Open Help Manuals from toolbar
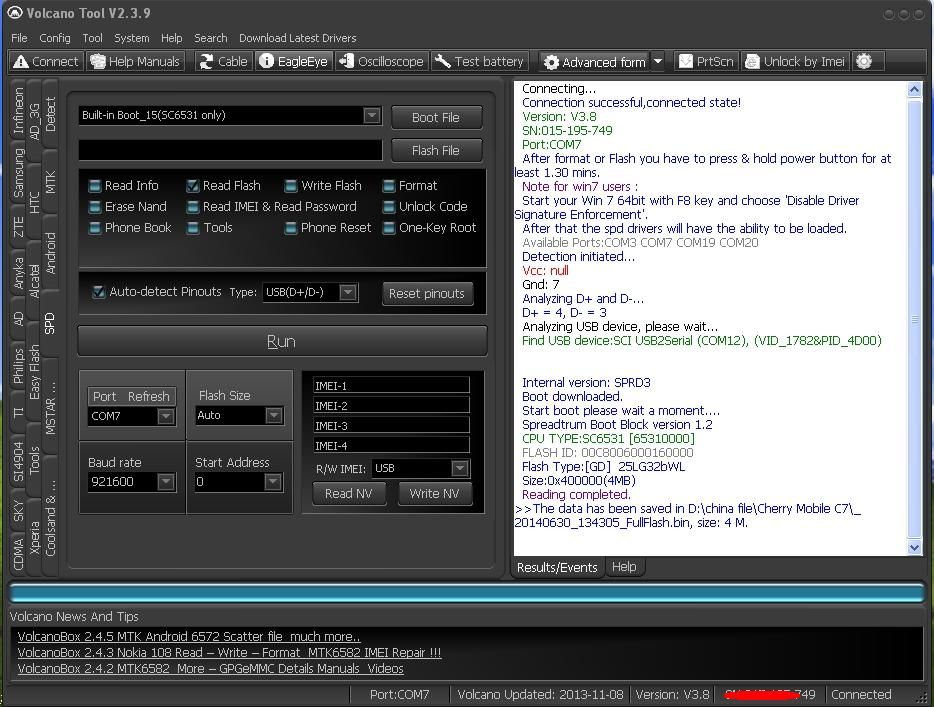 coord(135,61)
